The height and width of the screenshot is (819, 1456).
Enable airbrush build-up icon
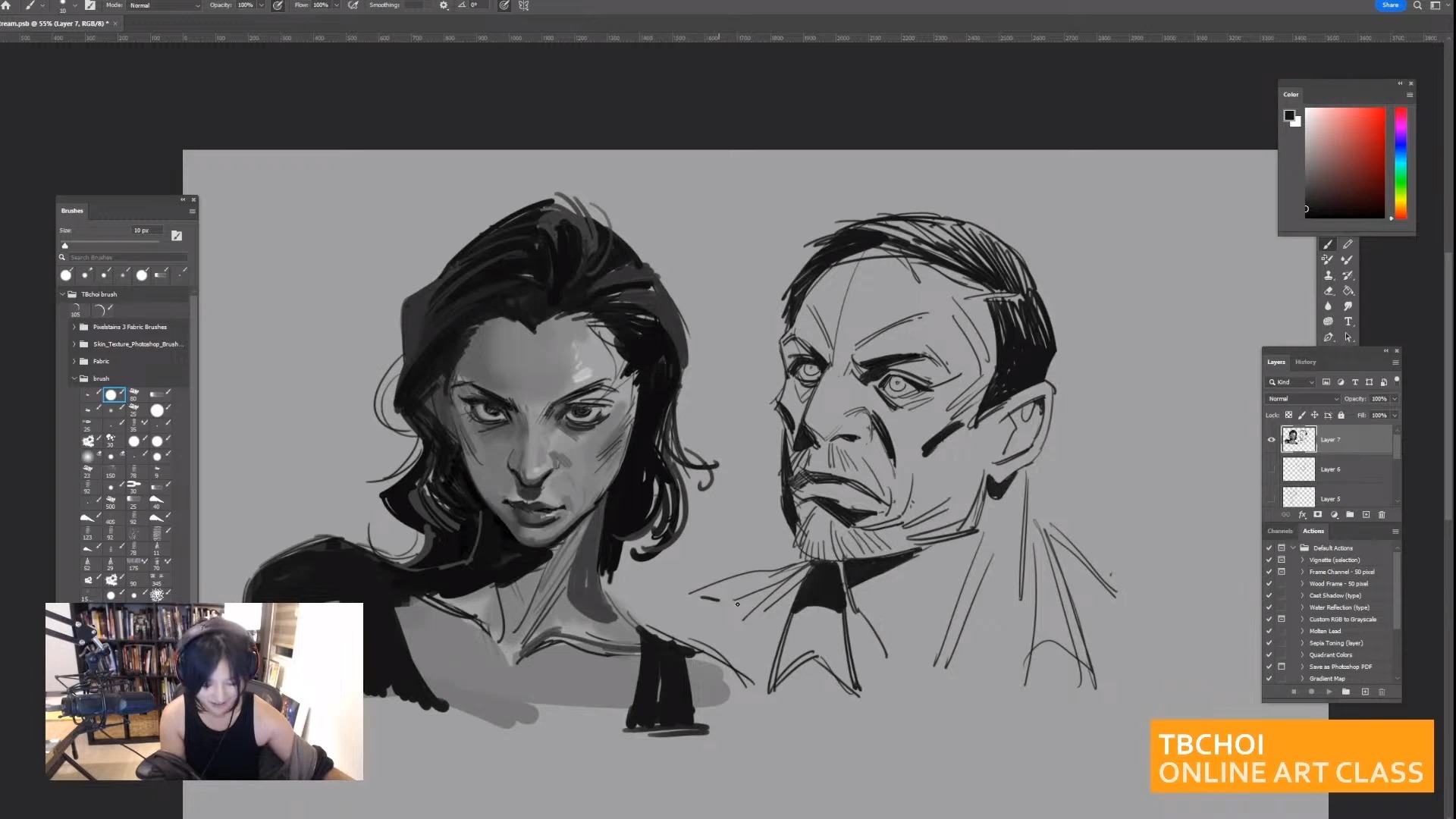tap(353, 5)
